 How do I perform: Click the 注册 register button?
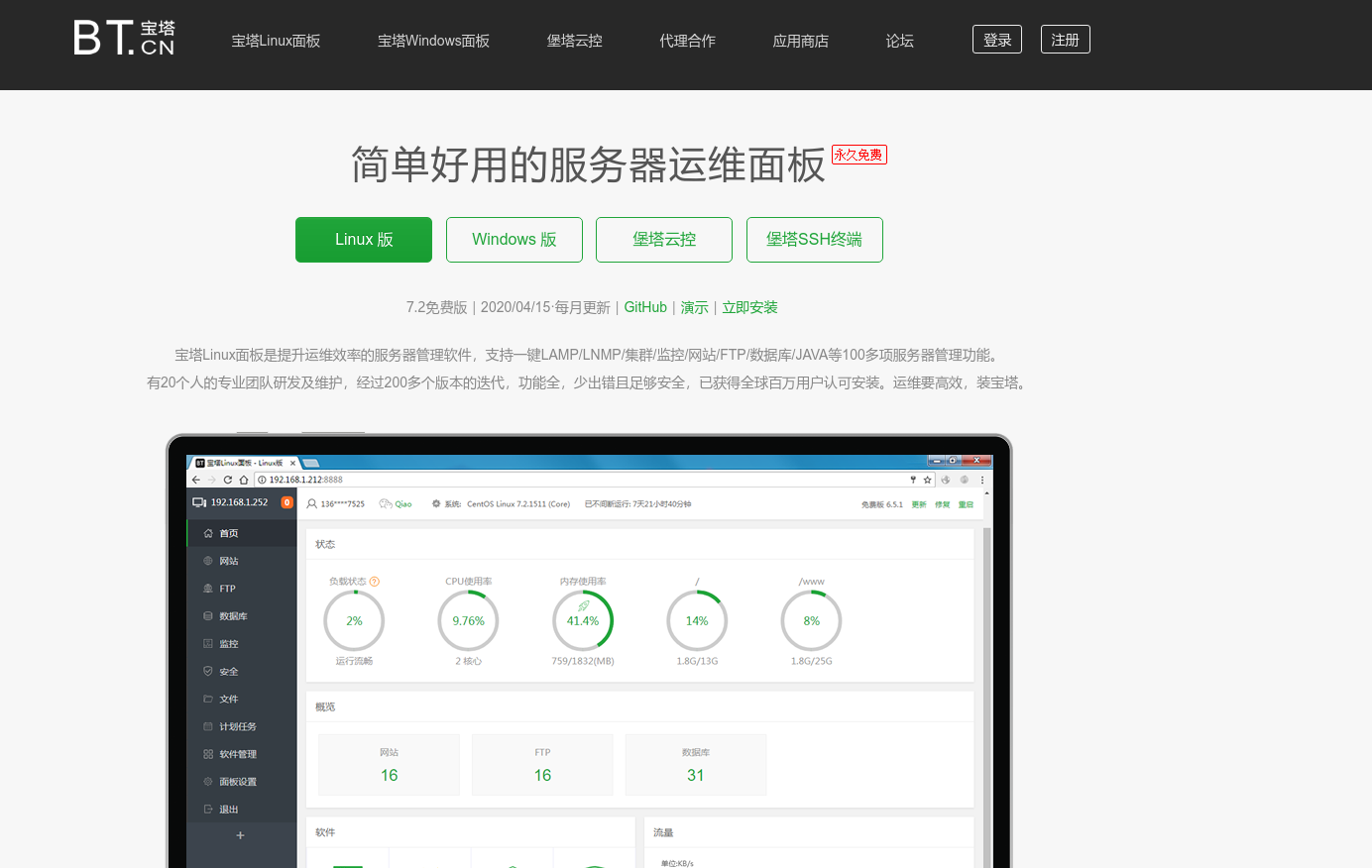coord(1065,39)
